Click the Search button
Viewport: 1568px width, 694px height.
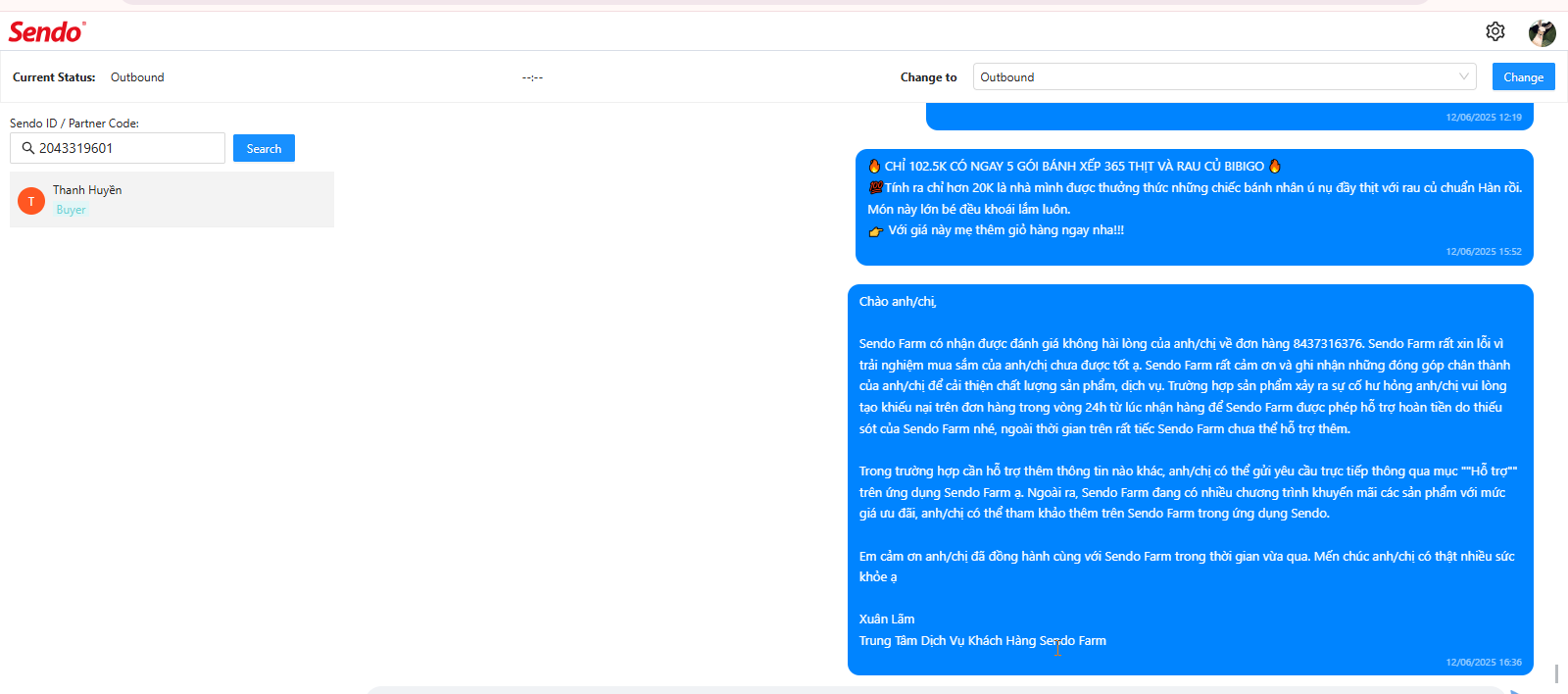pos(264,148)
